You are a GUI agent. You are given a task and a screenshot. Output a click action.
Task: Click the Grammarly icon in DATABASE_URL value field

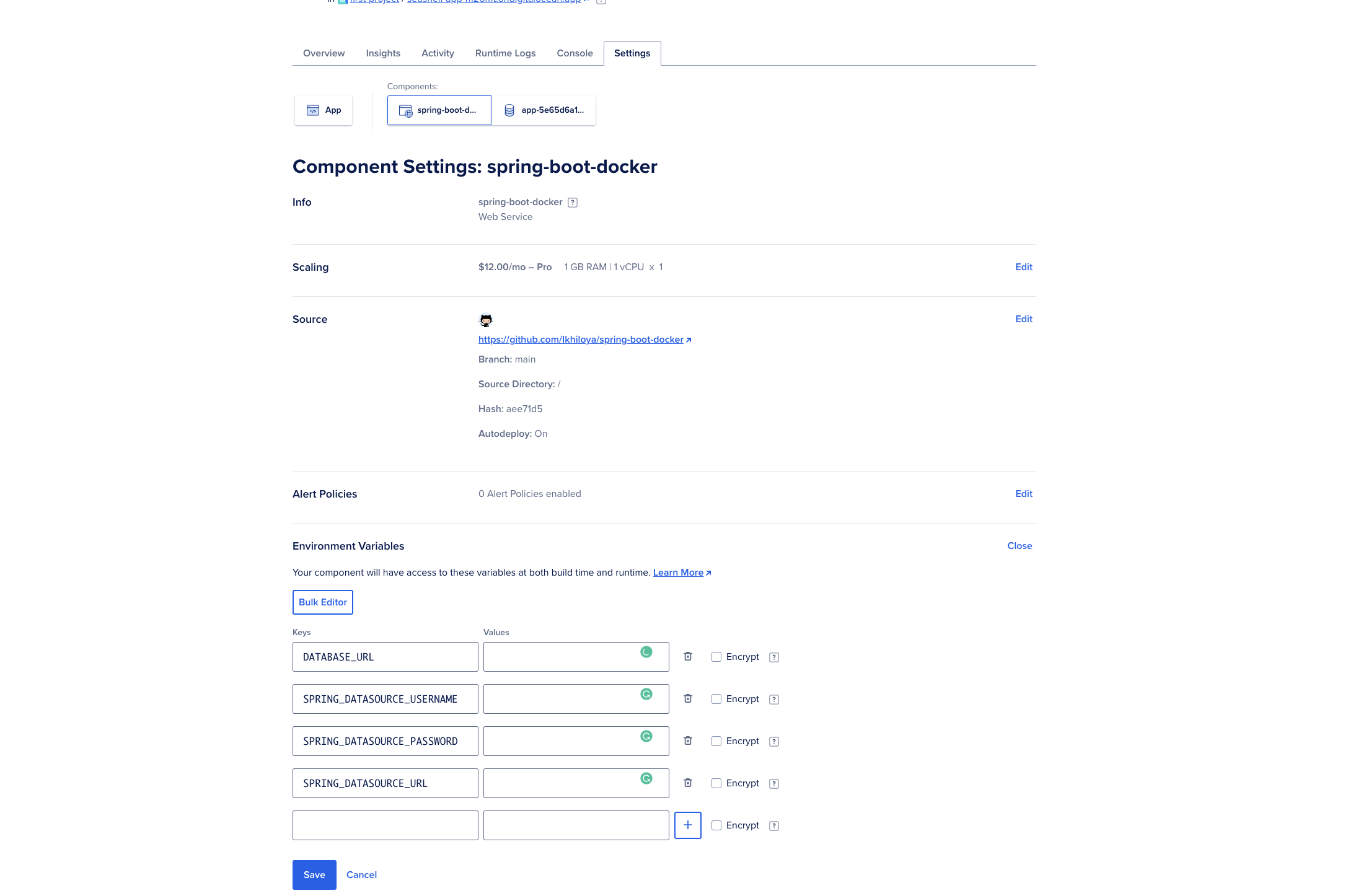646,652
